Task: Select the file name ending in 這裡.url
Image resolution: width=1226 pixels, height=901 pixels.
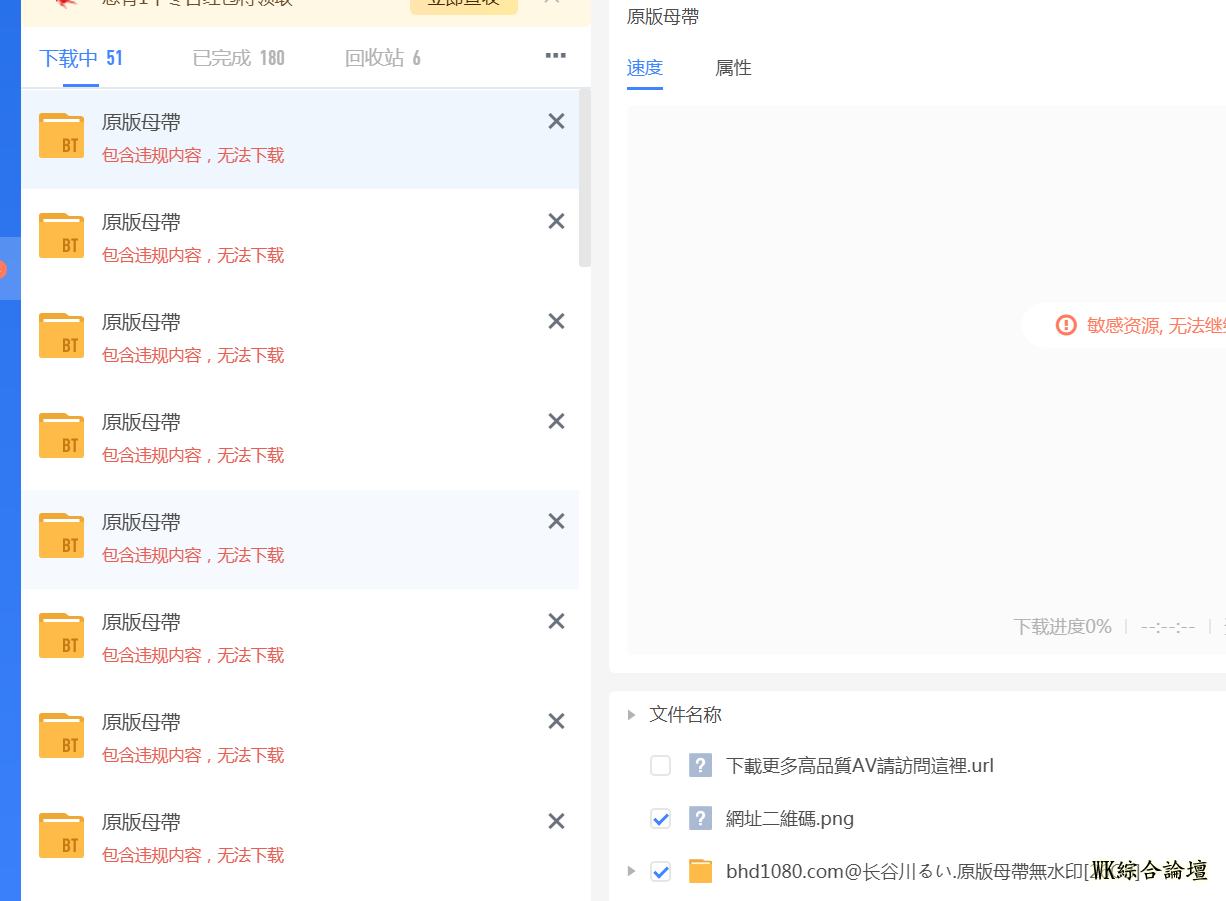Action: click(x=860, y=766)
